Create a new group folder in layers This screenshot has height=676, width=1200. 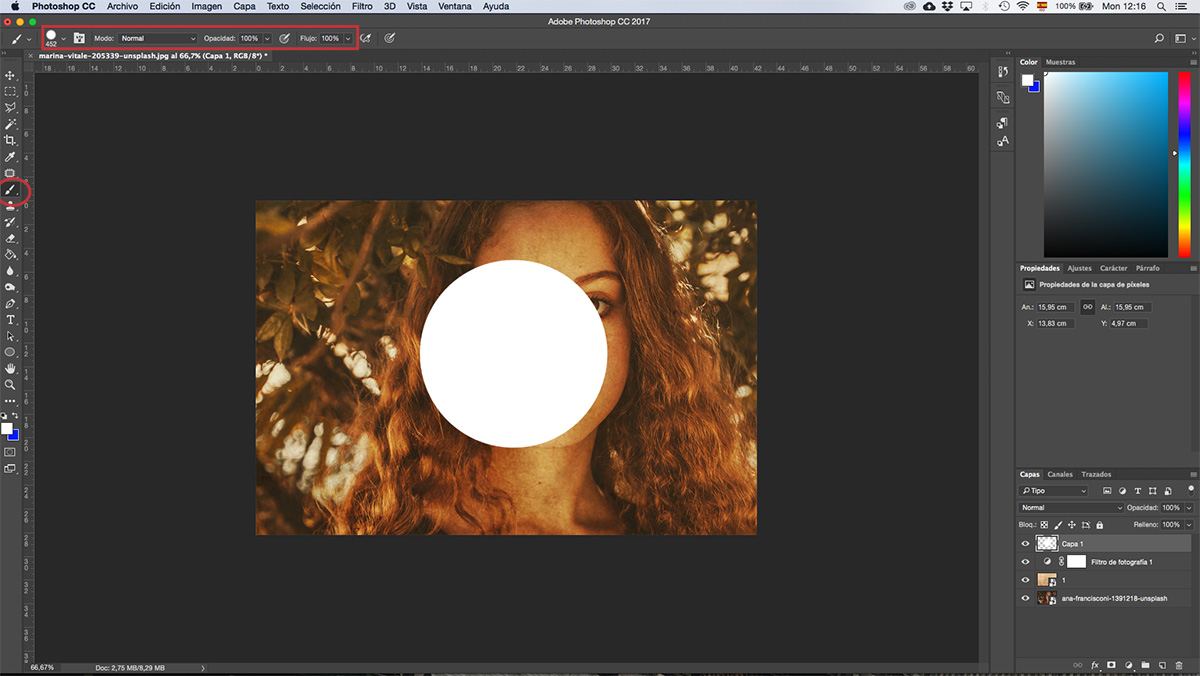point(1145,665)
